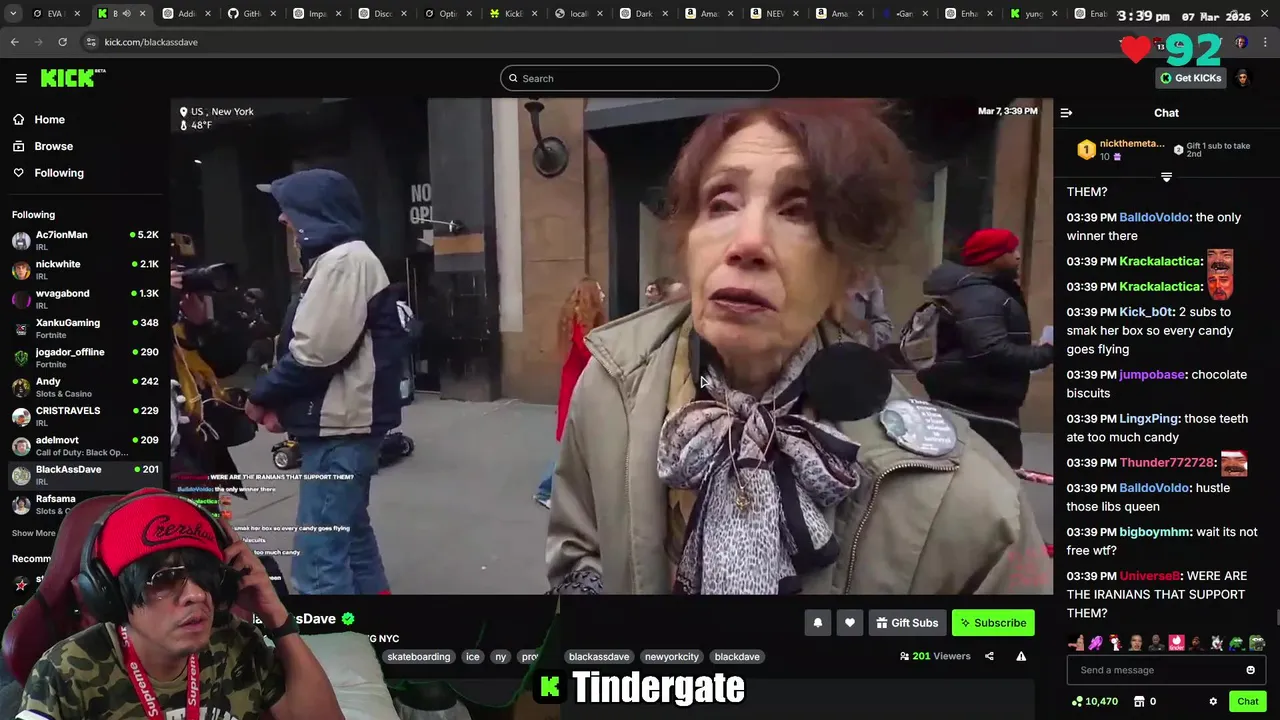Focus the Kick search field
This screenshot has height=720, width=1280.
point(640,78)
